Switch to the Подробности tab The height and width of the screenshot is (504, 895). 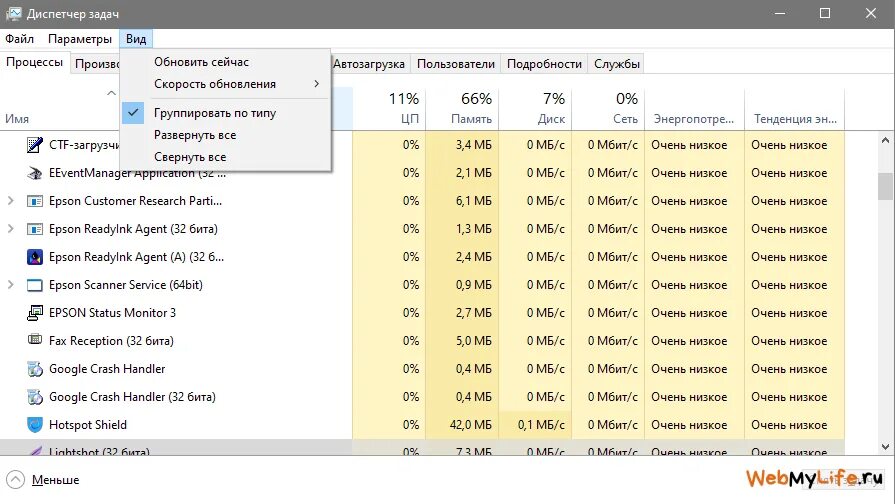544,64
